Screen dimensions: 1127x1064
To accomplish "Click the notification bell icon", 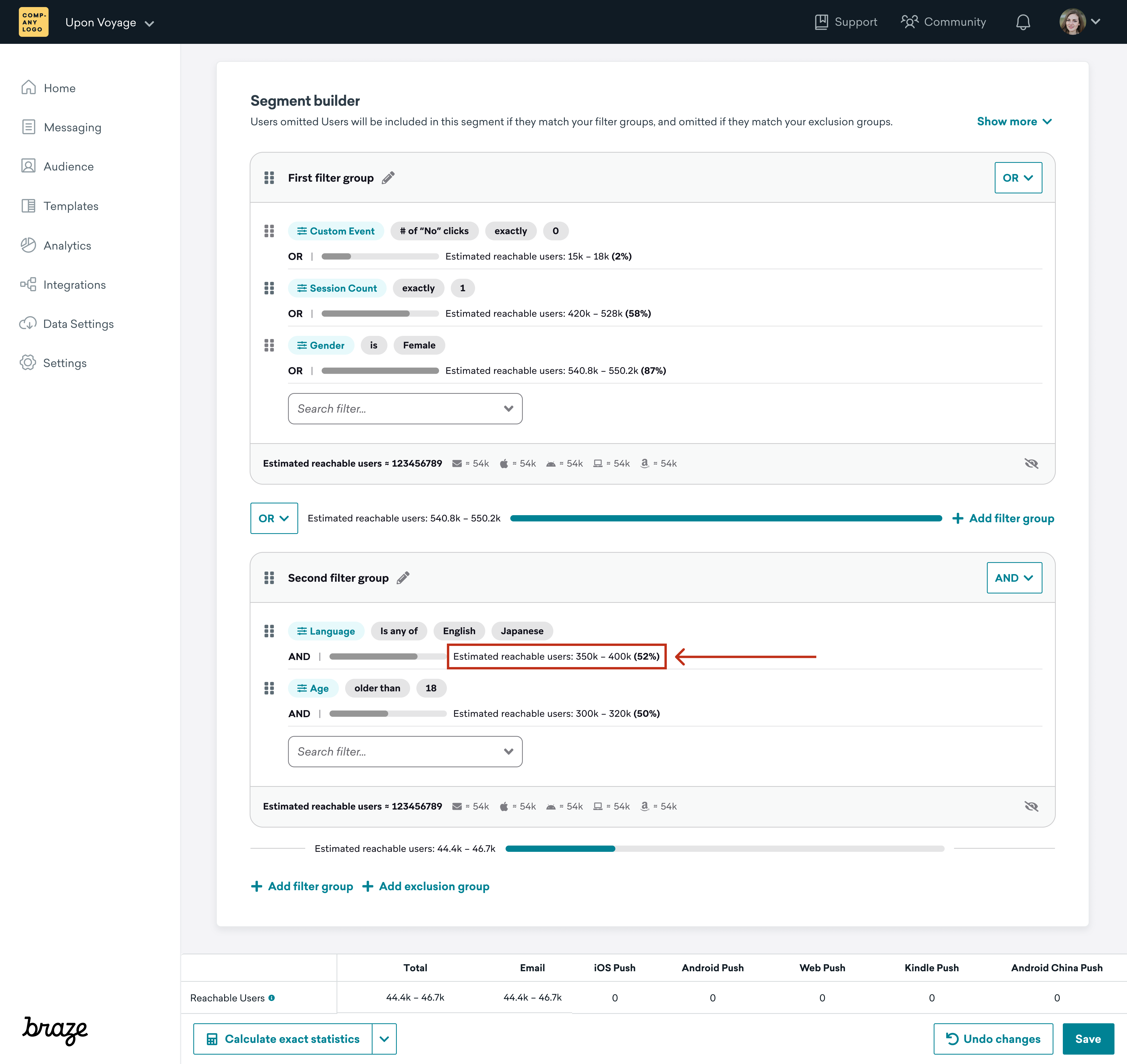I will click(x=1023, y=22).
